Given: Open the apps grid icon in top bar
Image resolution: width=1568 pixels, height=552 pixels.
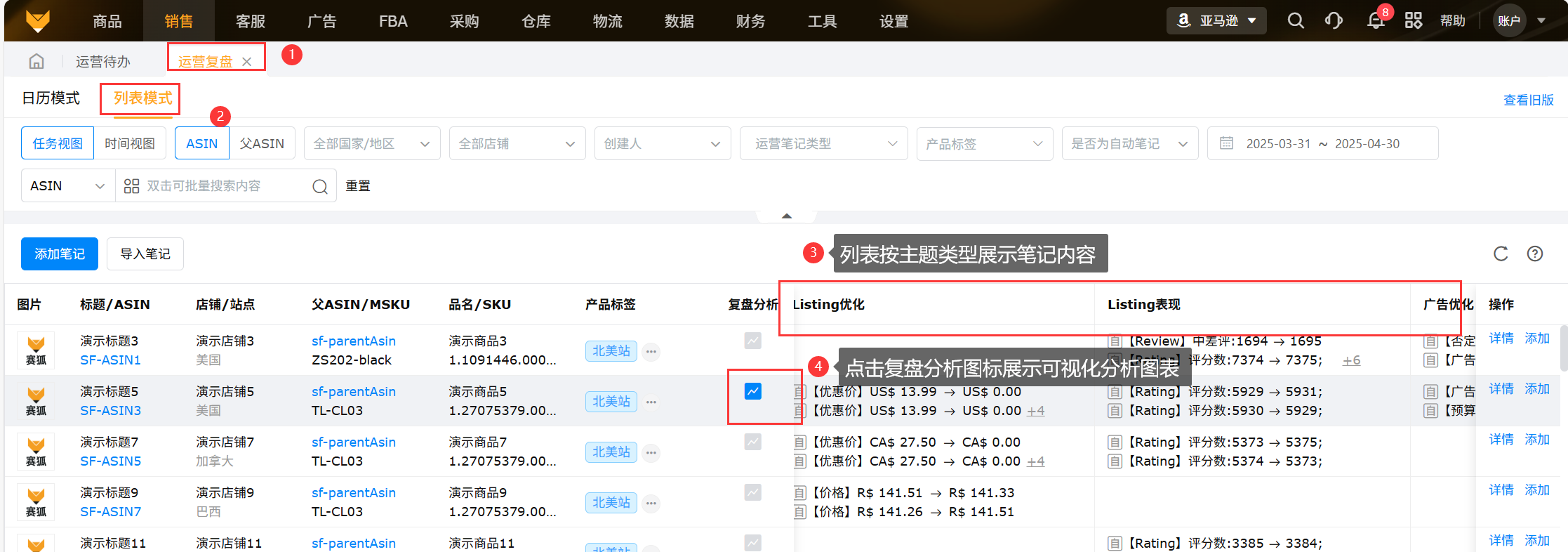Looking at the screenshot, I should tap(1414, 21).
